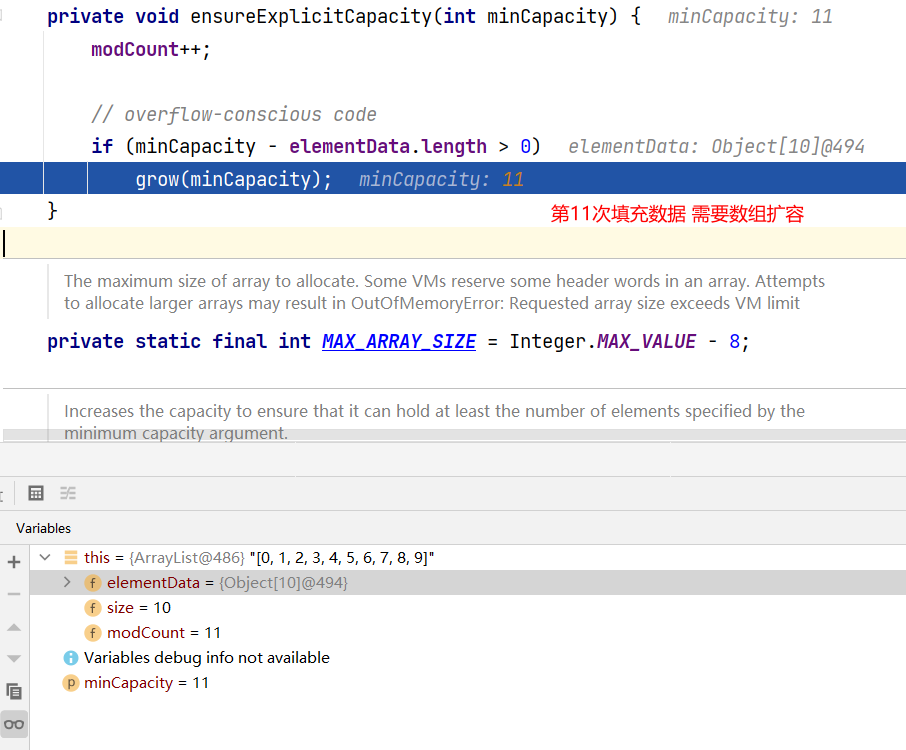Remove watch with the minus icon

tap(14, 594)
